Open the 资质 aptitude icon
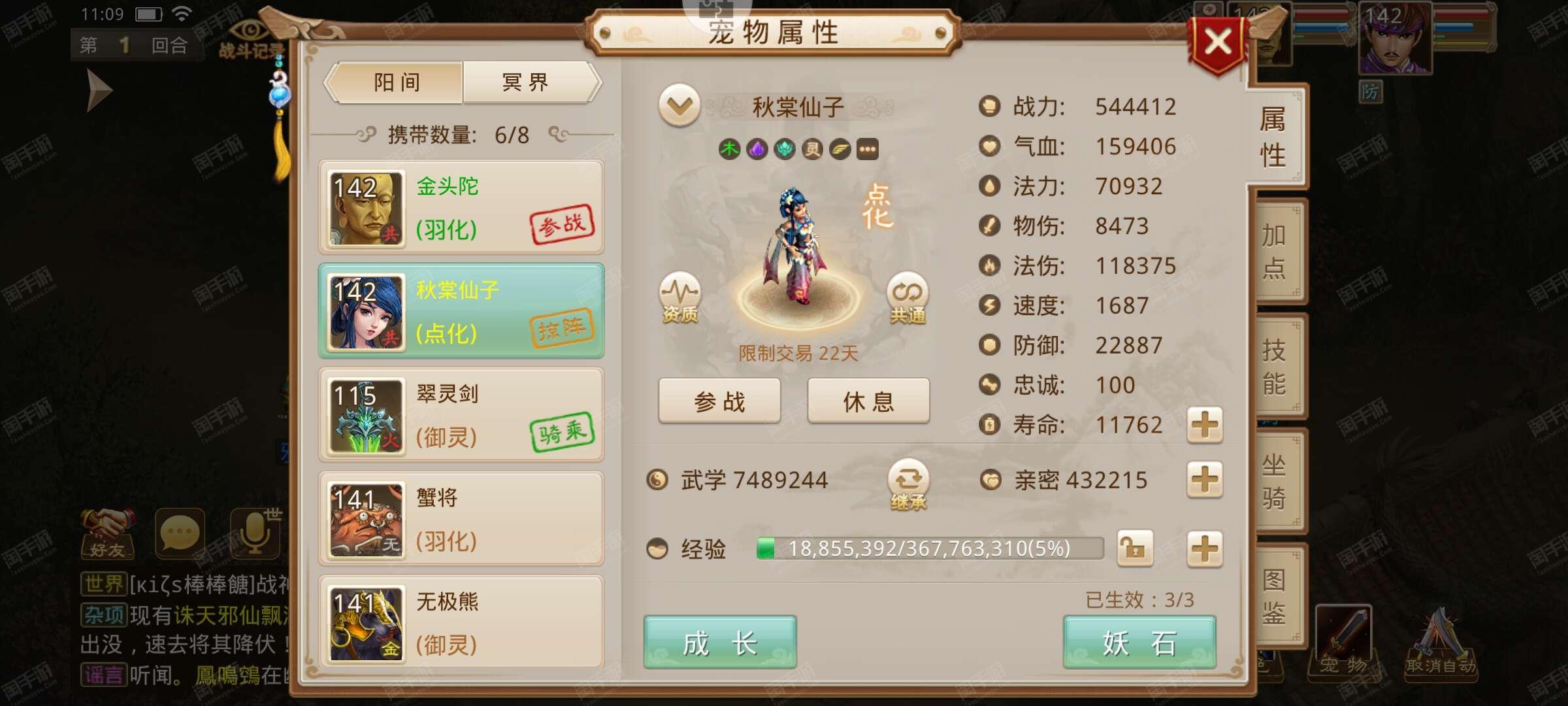This screenshot has width=1568, height=706. click(x=679, y=297)
